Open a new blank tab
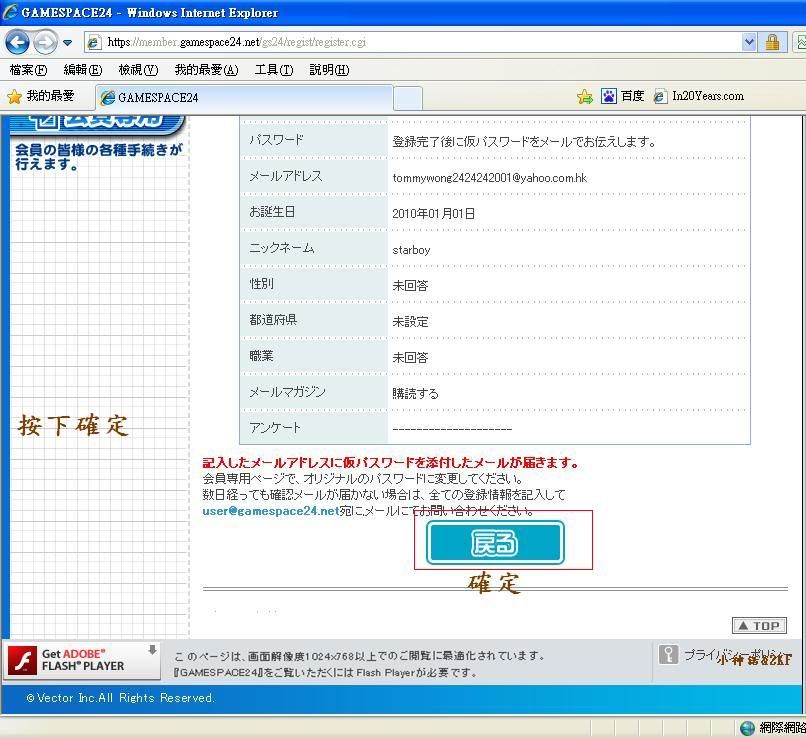 [x=407, y=97]
